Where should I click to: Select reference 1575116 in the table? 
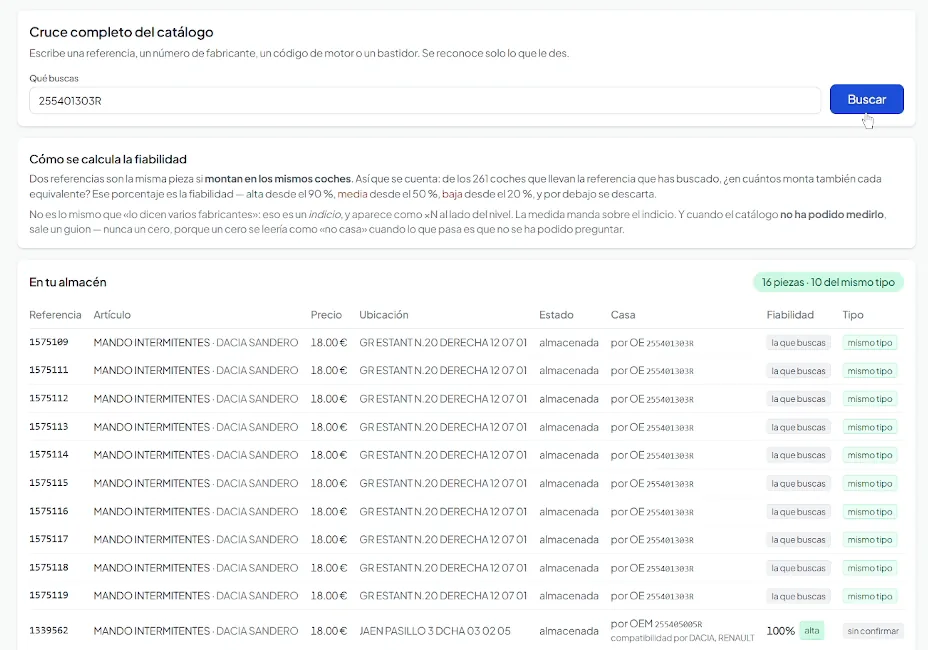click(x=49, y=511)
